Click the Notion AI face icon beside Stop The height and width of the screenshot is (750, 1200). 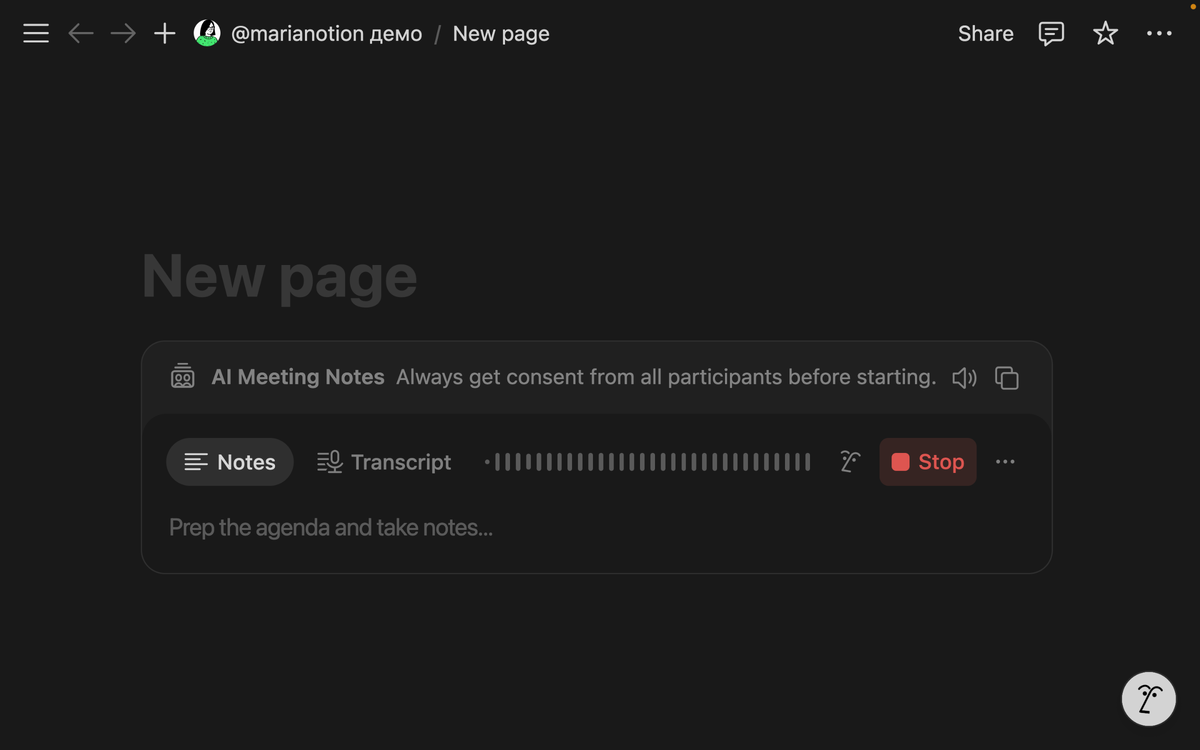click(x=850, y=462)
